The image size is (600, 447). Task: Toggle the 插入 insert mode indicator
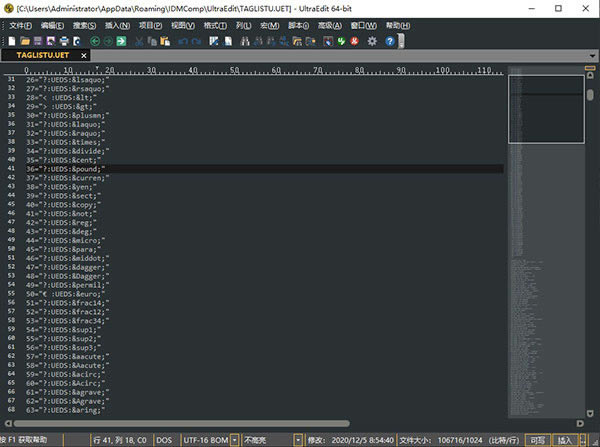(565, 439)
